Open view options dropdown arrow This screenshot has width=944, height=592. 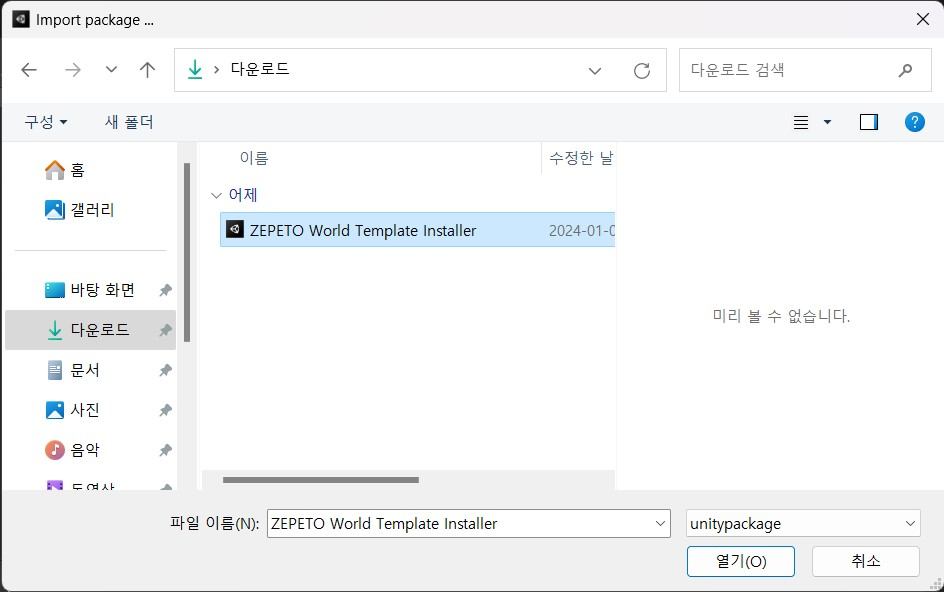pyautogui.click(x=827, y=122)
